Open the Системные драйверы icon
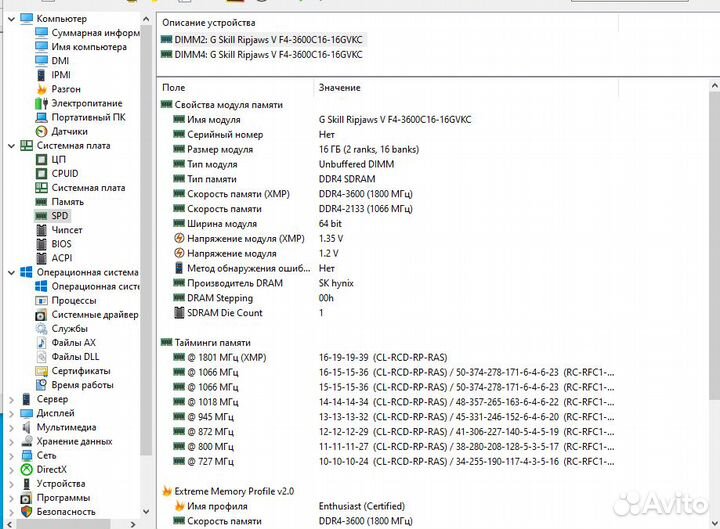The height and width of the screenshot is (529, 720). click(41, 315)
